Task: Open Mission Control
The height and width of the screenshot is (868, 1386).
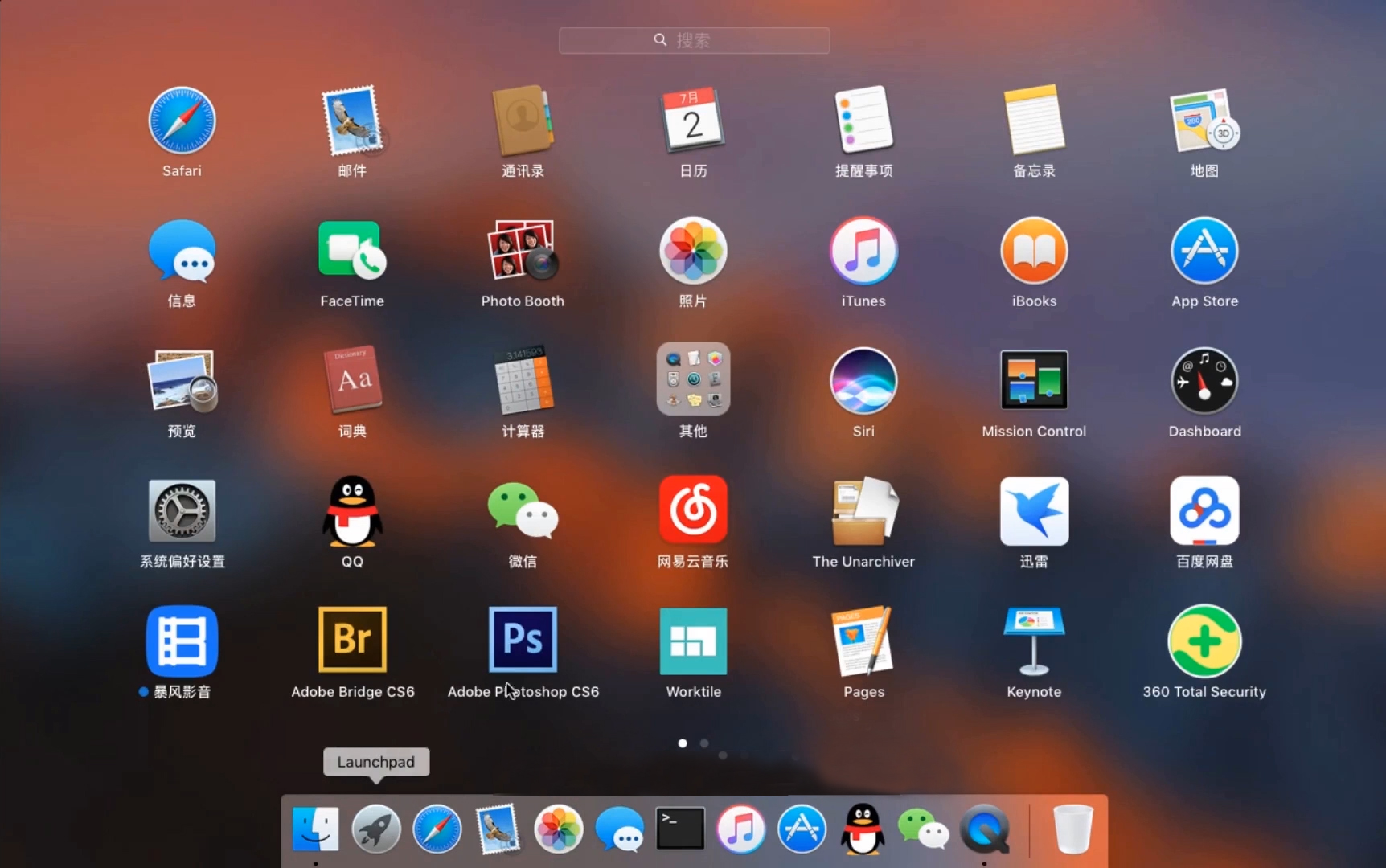Action: click(1035, 381)
